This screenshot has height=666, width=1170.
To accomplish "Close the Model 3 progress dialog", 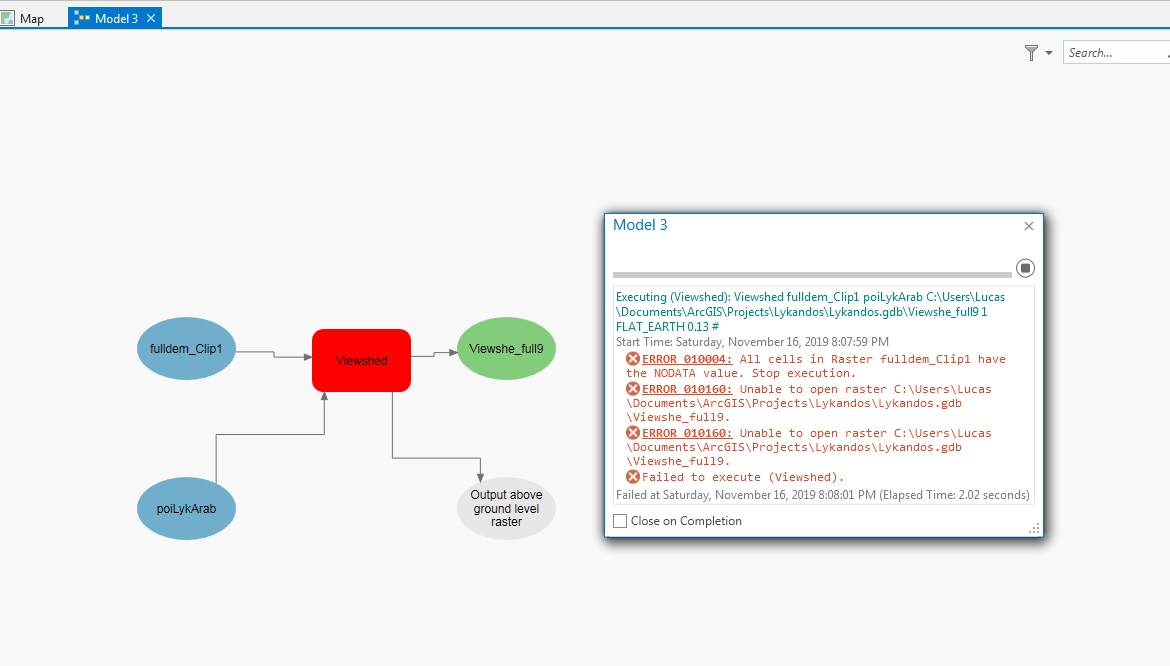I will pyautogui.click(x=1029, y=226).
